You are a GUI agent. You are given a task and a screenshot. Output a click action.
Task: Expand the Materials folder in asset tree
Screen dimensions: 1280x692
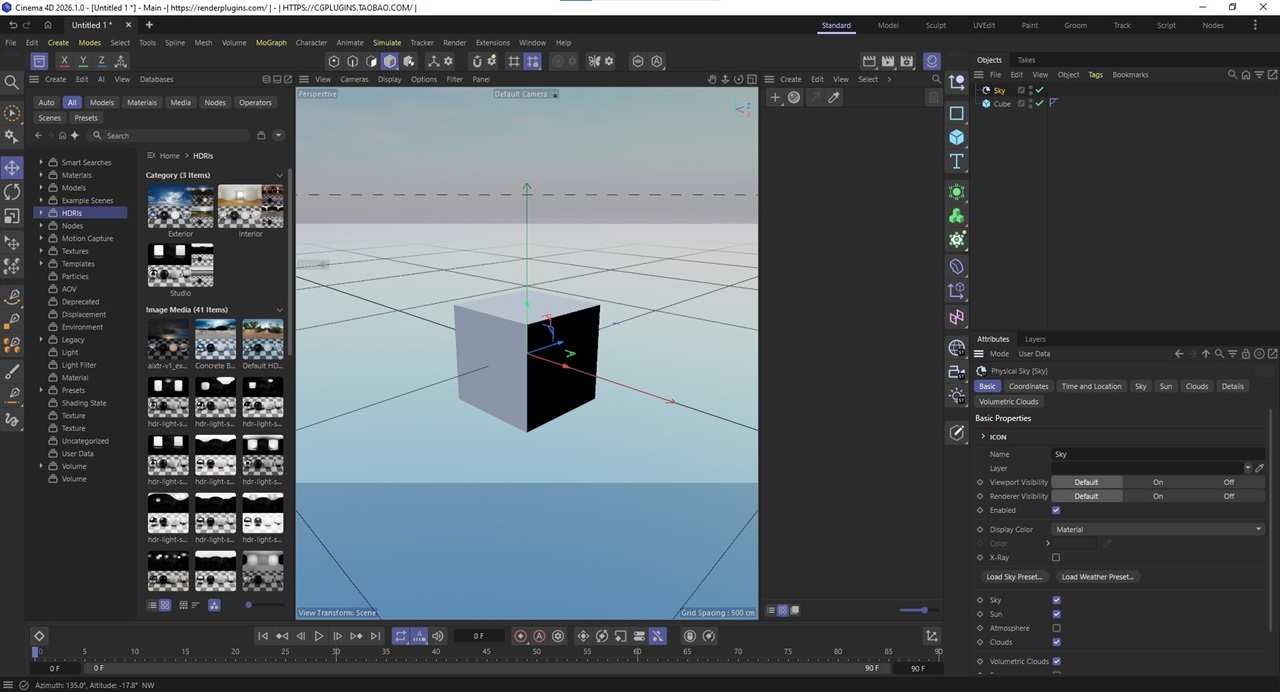pyautogui.click(x=41, y=175)
